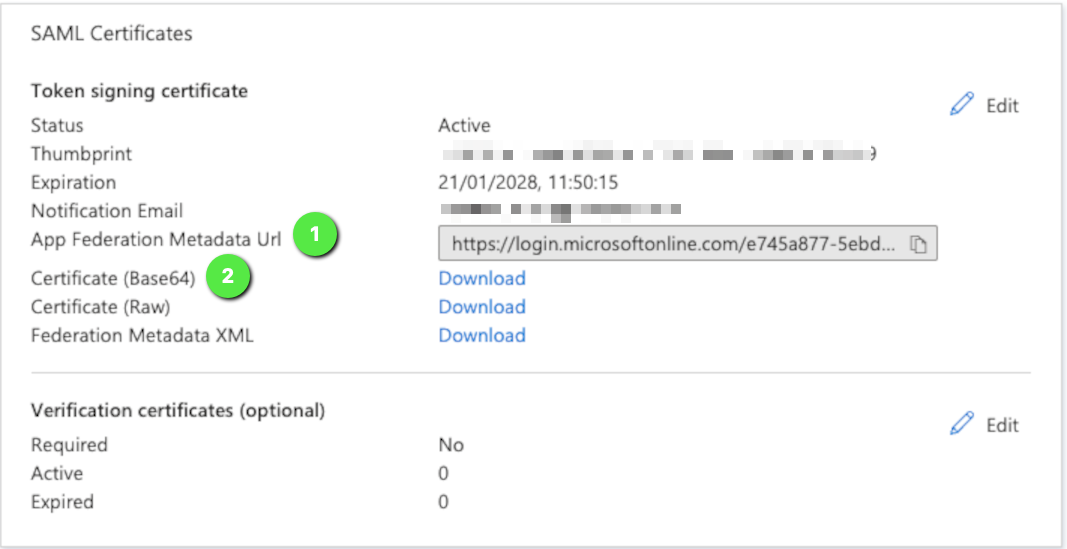Select the Required value No
The width and height of the screenshot is (1067, 549).
[x=451, y=446]
